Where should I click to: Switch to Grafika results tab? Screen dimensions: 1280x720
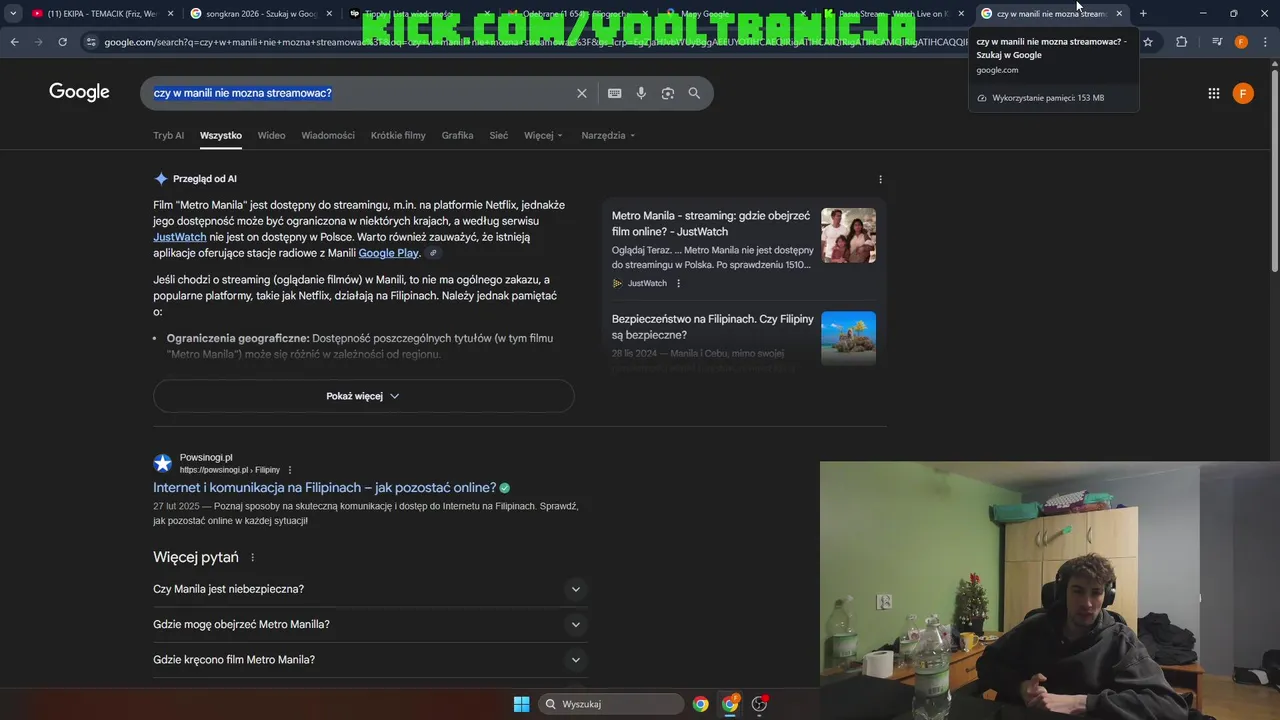pyautogui.click(x=457, y=135)
